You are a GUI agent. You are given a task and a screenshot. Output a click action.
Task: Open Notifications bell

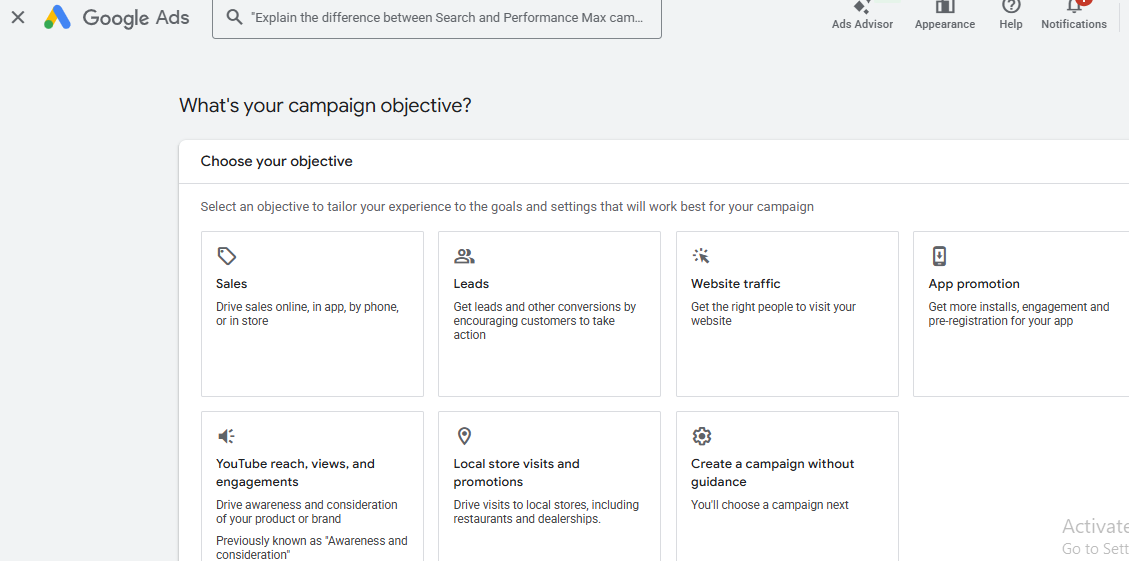pyautogui.click(x=1074, y=16)
